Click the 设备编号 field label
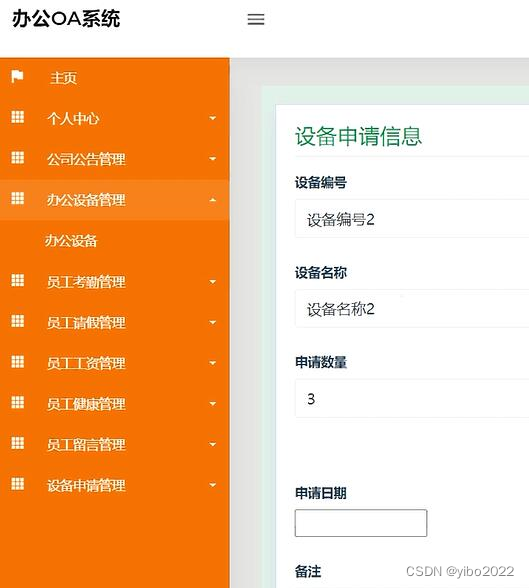 [x=321, y=183]
